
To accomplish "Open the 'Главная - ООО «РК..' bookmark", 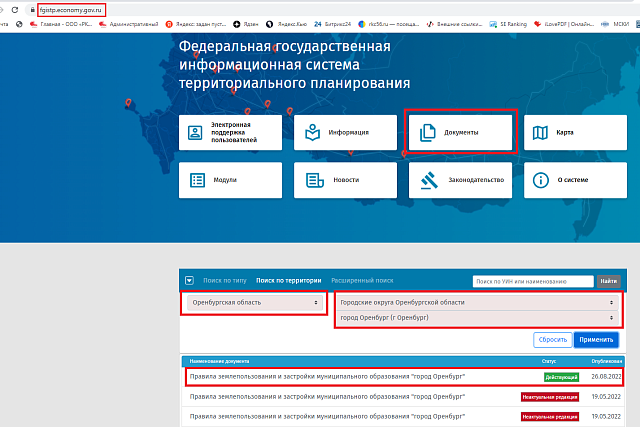I will (x=61, y=24).
